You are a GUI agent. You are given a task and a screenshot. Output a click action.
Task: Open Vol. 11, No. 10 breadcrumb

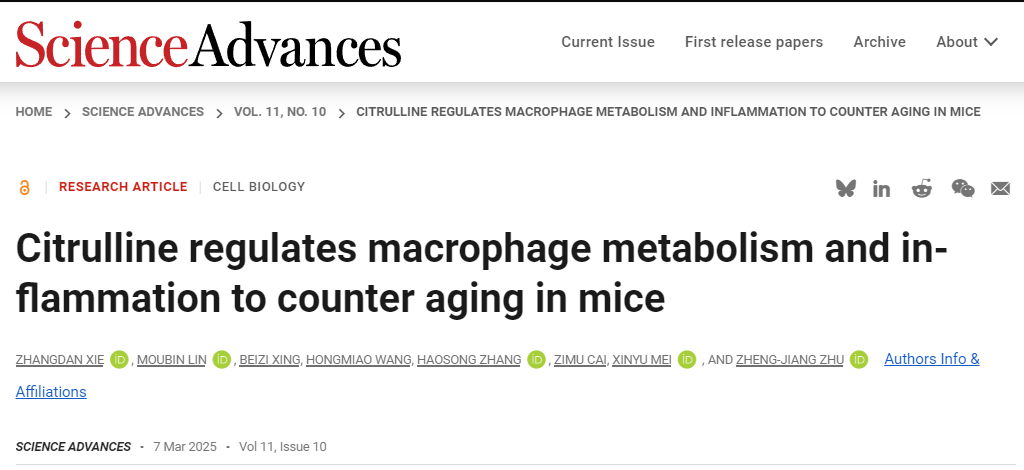[x=280, y=112]
